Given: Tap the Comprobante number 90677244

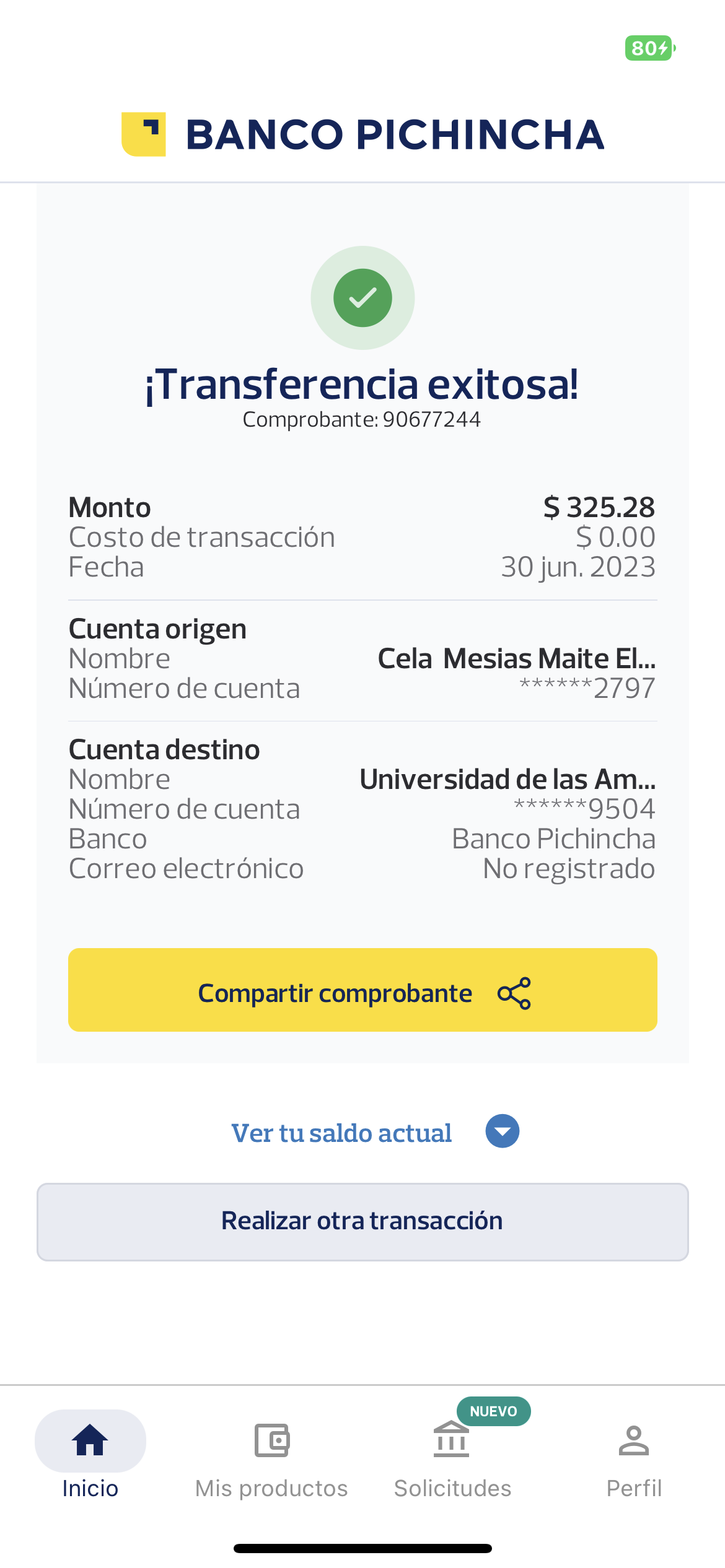Looking at the screenshot, I should coord(431,420).
